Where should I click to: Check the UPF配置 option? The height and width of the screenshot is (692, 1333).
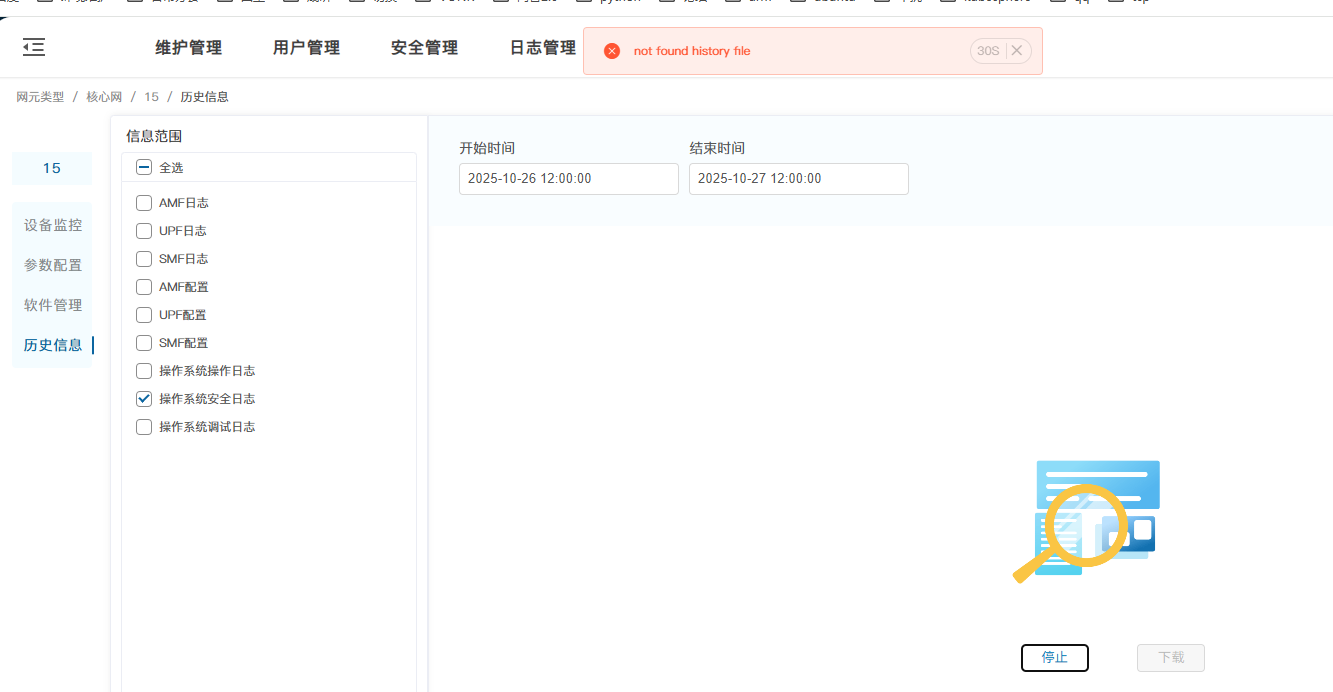click(144, 315)
